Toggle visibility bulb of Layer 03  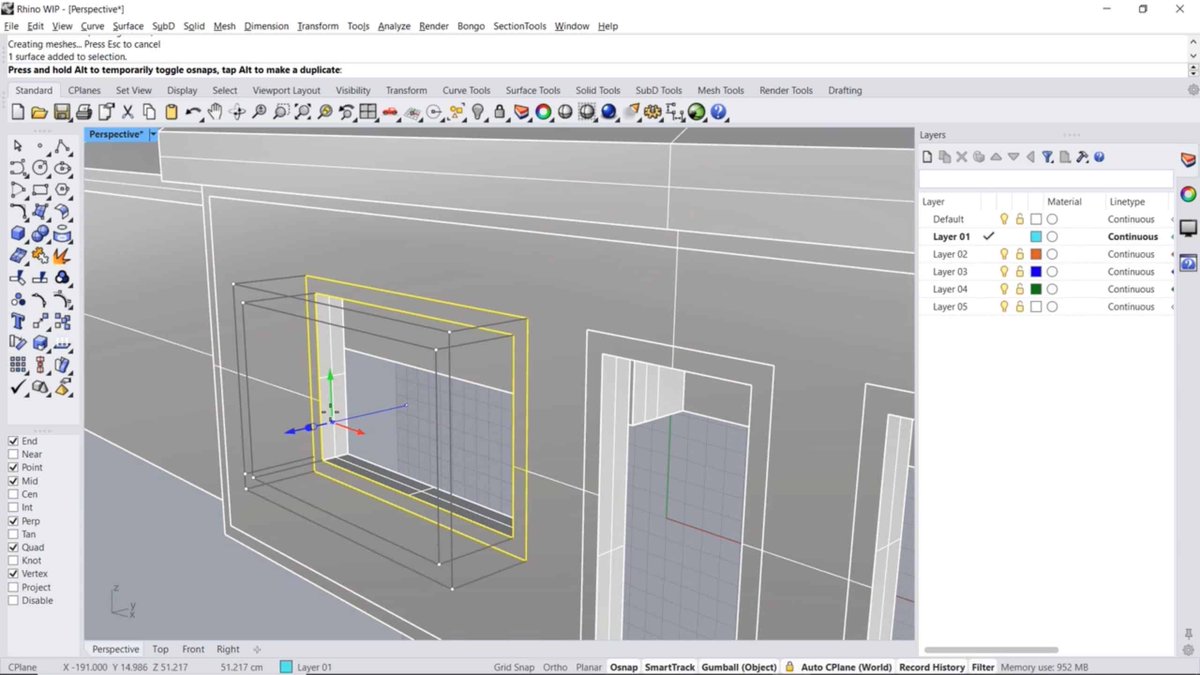pyautogui.click(x=1004, y=271)
